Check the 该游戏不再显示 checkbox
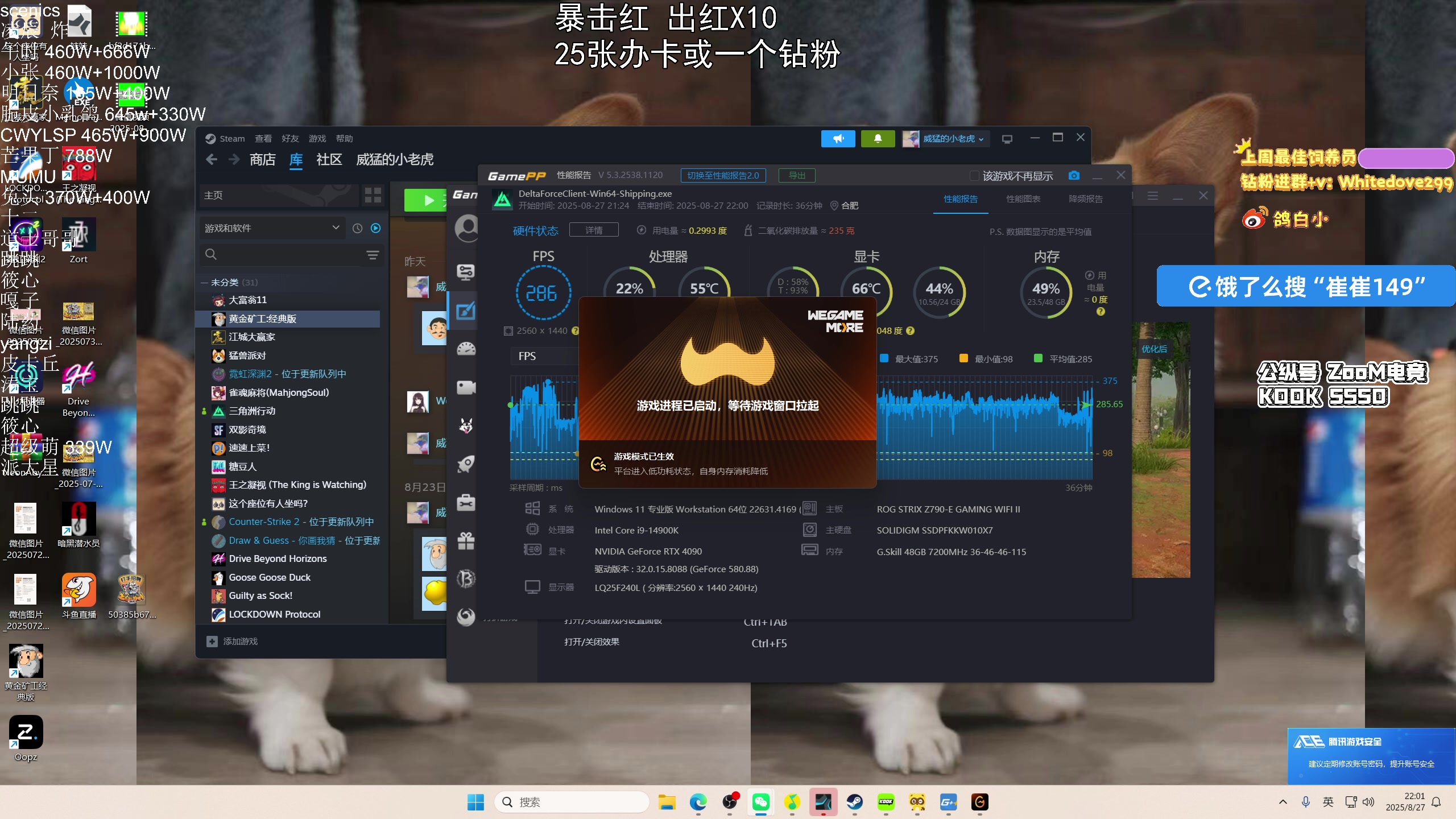This screenshot has width=1456, height=819. point(974,176)
